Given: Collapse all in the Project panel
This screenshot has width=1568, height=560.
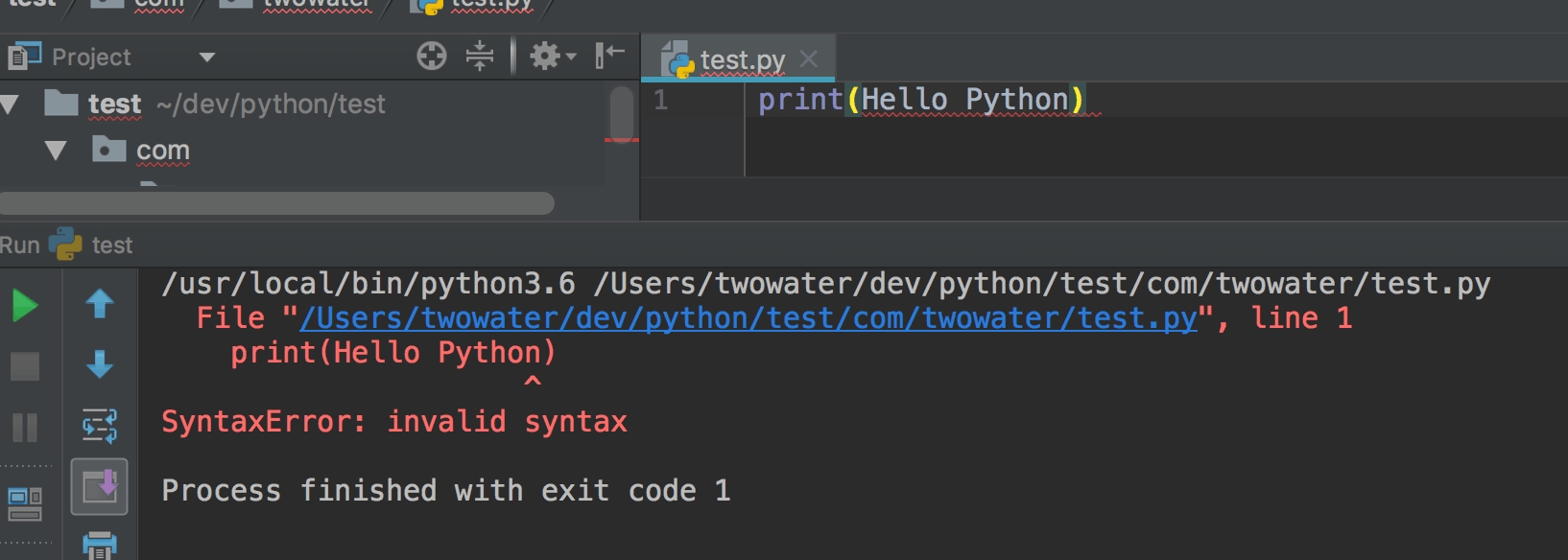Looking at the screenshot, I should coord(480,57).
